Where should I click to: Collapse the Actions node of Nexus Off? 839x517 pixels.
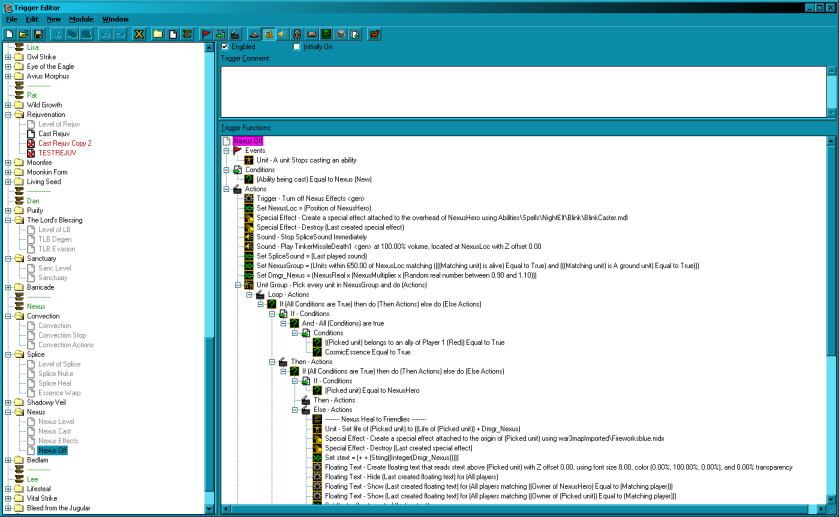click(226, 189)
